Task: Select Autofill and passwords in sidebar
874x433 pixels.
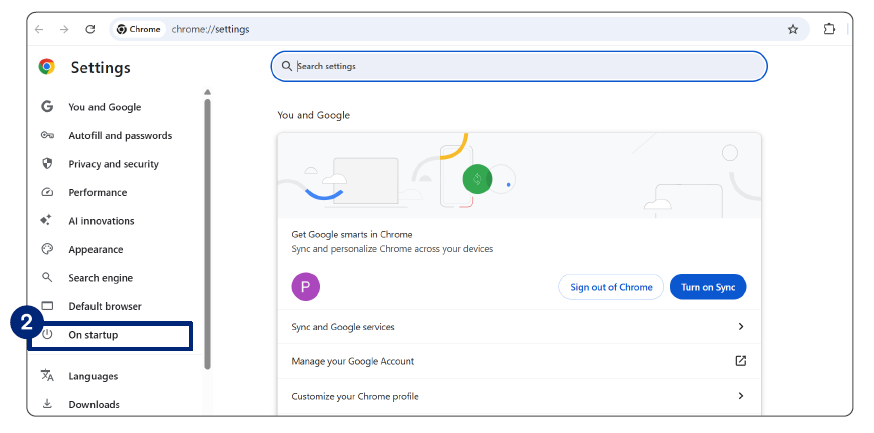Action: pos(120,136)
